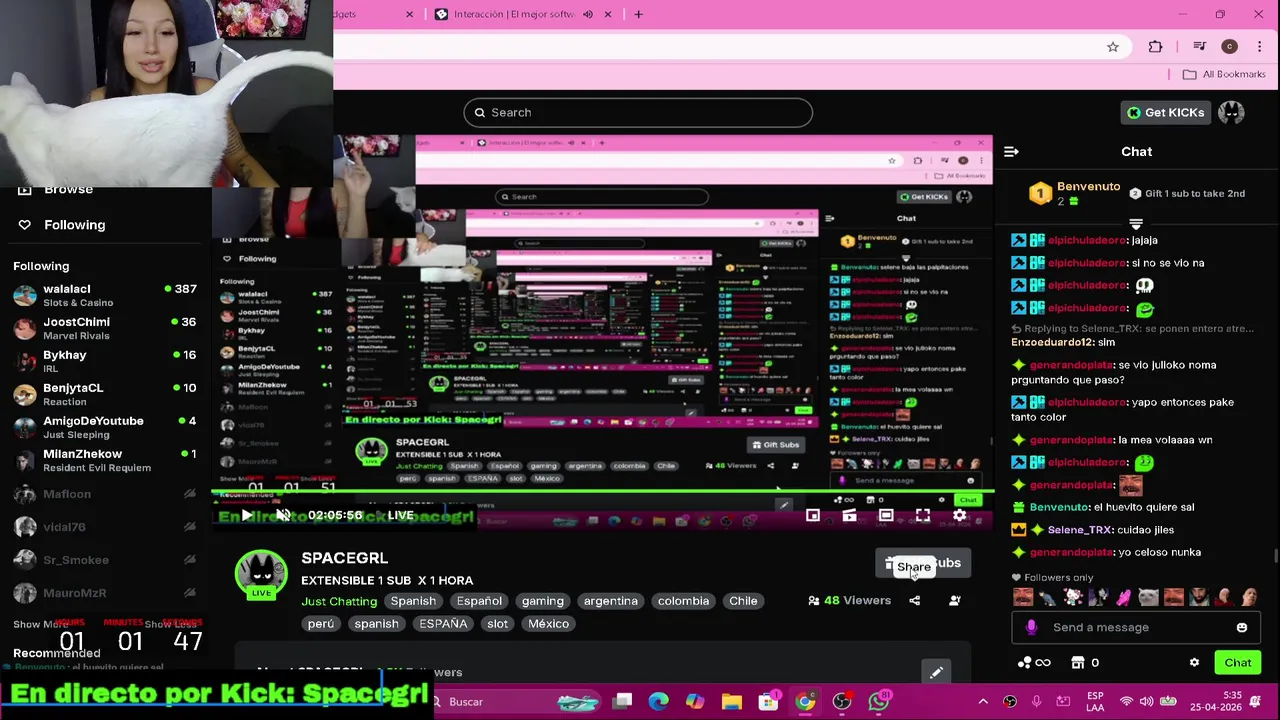
Task: Select the colombia tag
Action: tap(684, 601)
